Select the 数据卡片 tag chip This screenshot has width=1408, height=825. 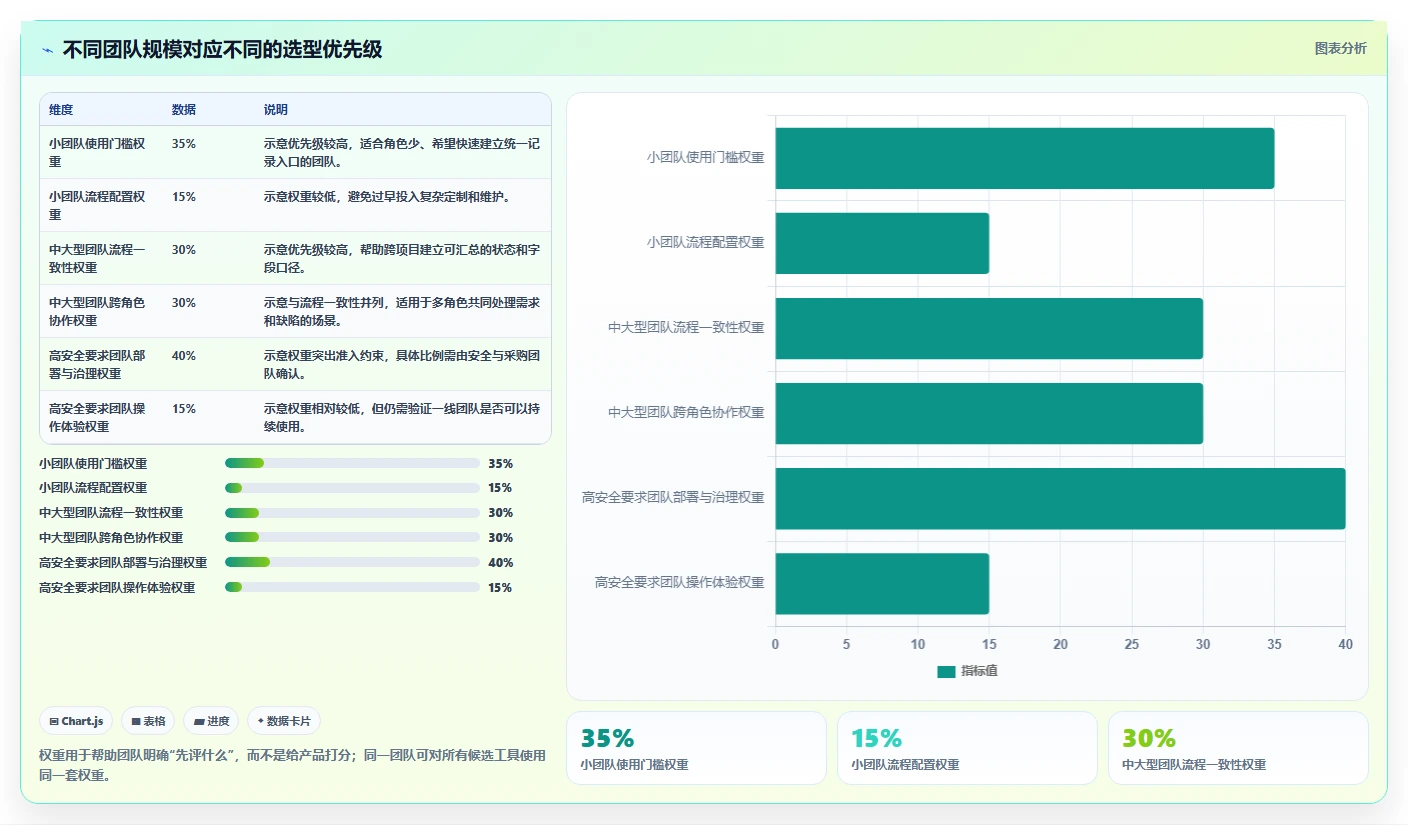click(x=284, y=721)
